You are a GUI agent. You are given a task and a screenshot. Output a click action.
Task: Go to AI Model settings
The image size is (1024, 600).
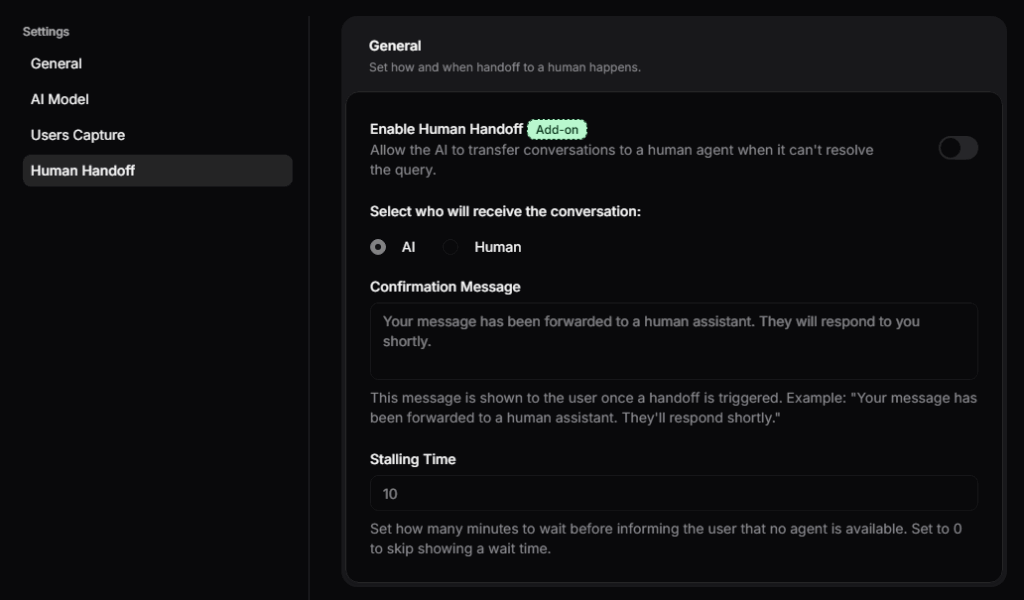click(x=60, y=100)
